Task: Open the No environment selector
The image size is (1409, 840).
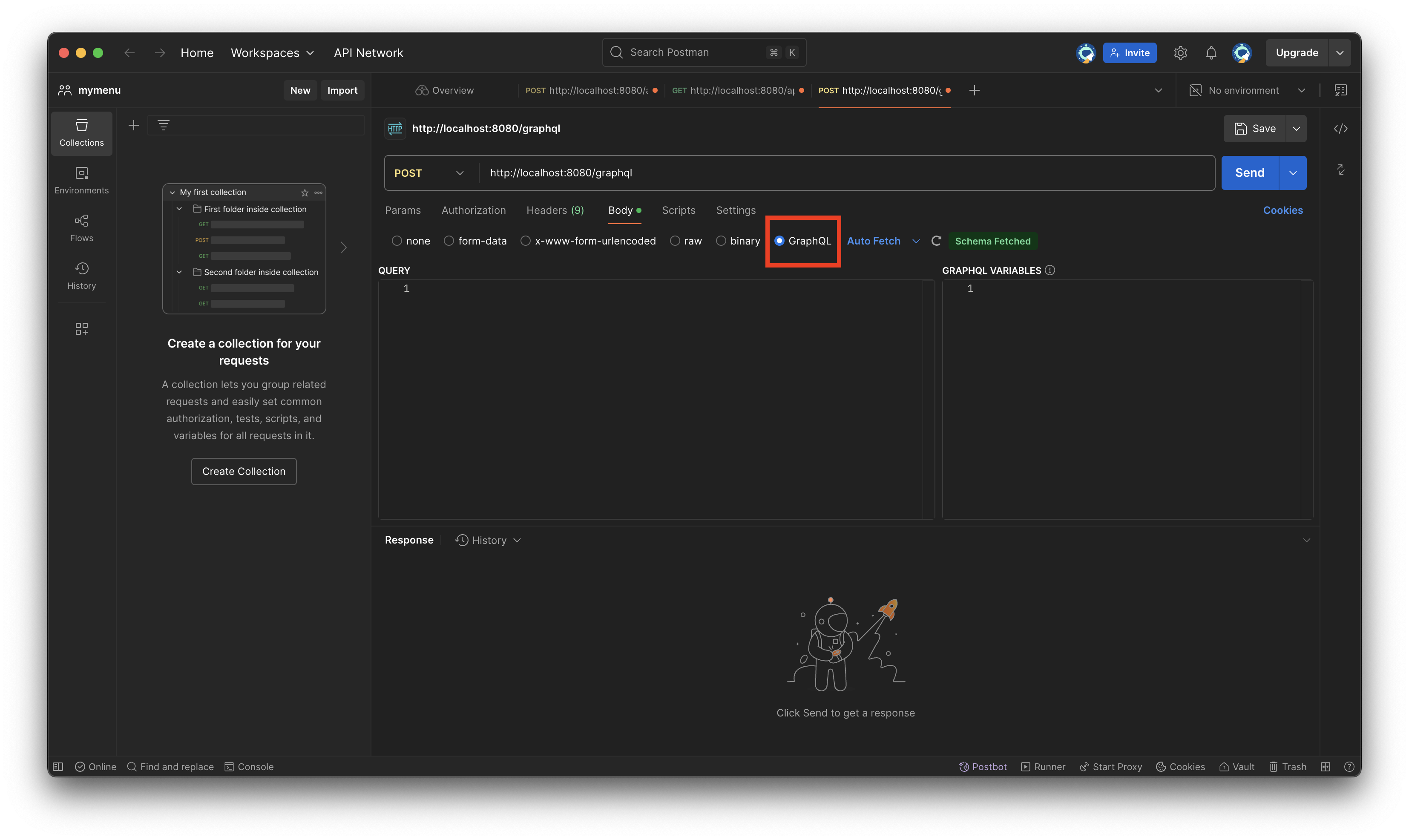Action: tap(1247, 90)
